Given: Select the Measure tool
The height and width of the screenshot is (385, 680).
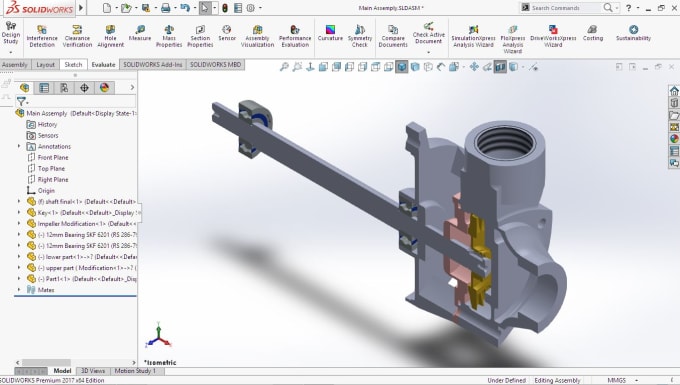Looking at the screenshot, I should [140, 33].
